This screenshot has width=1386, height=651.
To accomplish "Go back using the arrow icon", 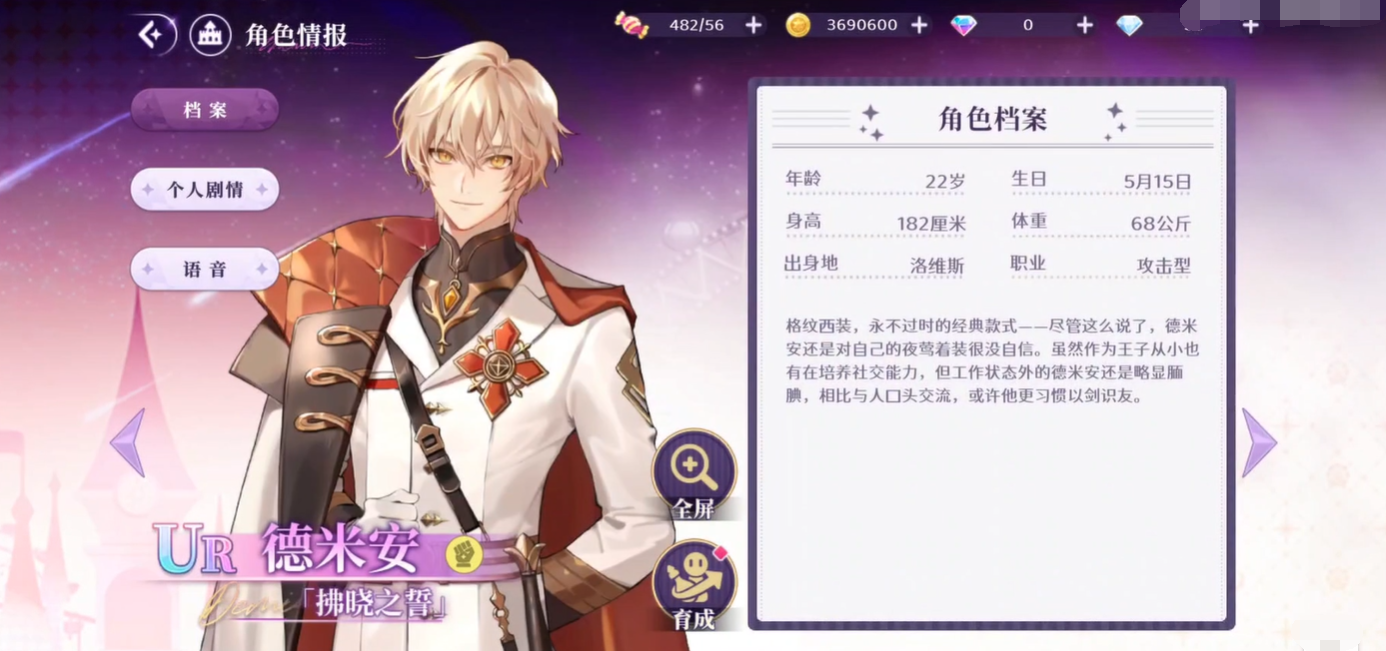I will pos(151,35).
